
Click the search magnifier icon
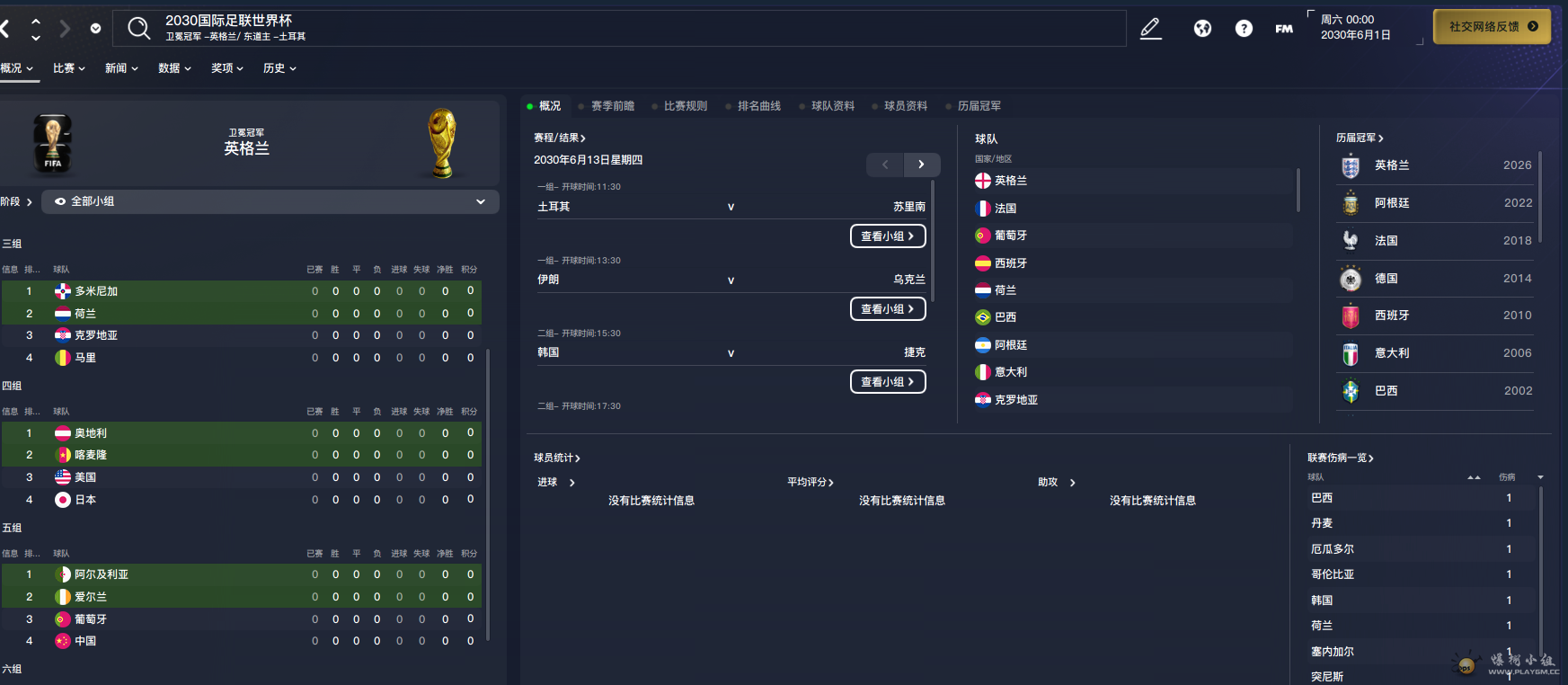[x=138, y=28]
